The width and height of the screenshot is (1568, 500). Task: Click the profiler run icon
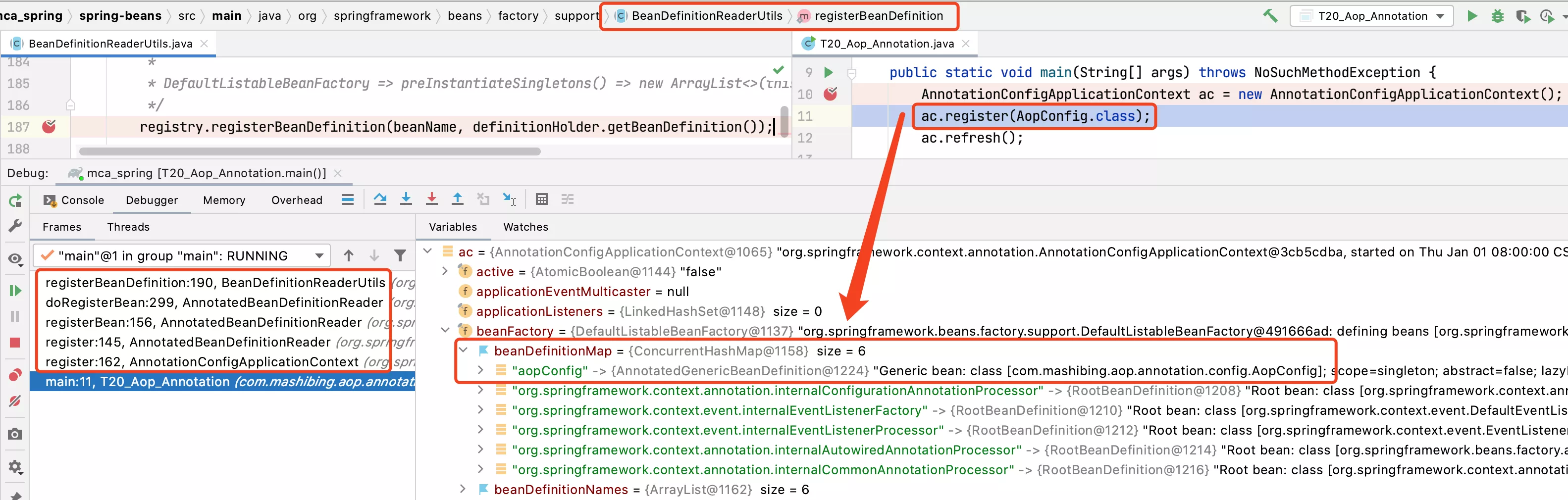pyautogui.click(x=1547, y=16)
